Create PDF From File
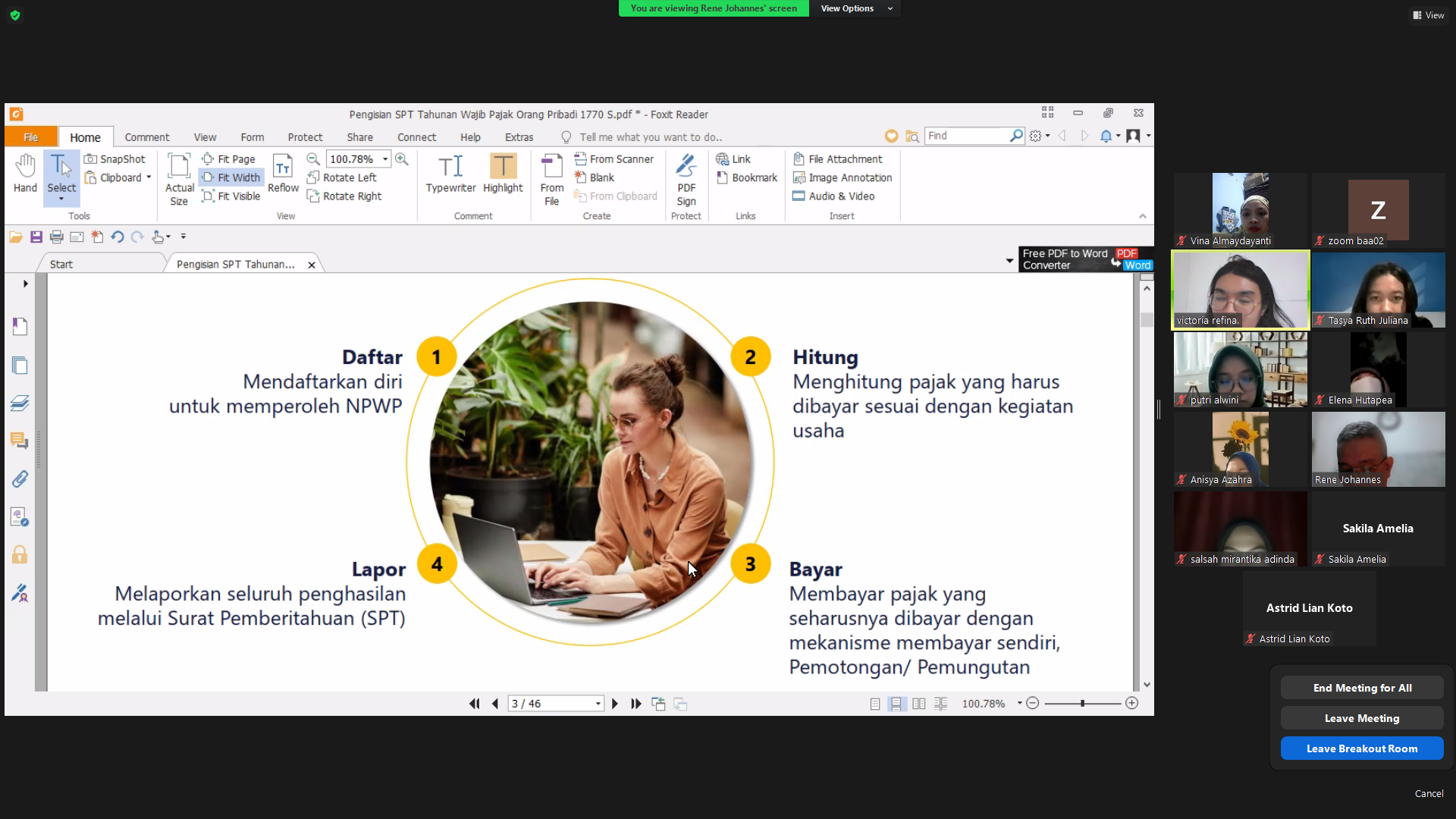The width and height of the screenshot is (1456, 819). click(x=552, y=180)
